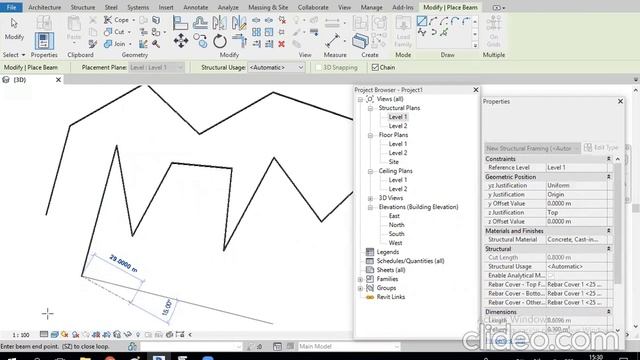Open the Select panel dropdown

point(14,55)
